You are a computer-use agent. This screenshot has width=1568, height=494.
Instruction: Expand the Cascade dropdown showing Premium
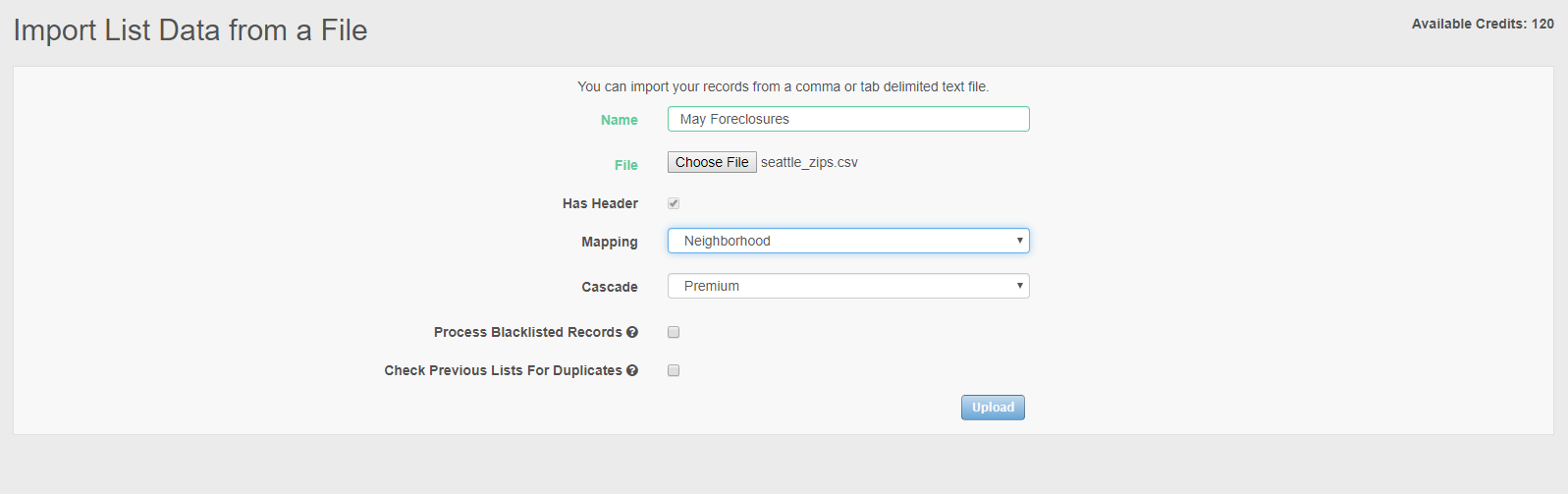tap(848, 286)
